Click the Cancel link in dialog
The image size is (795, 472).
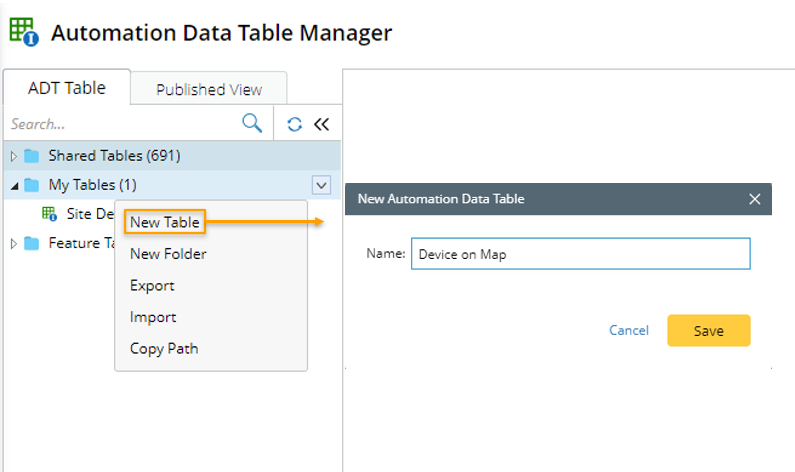pyautogui.click(x=628, y=331)
